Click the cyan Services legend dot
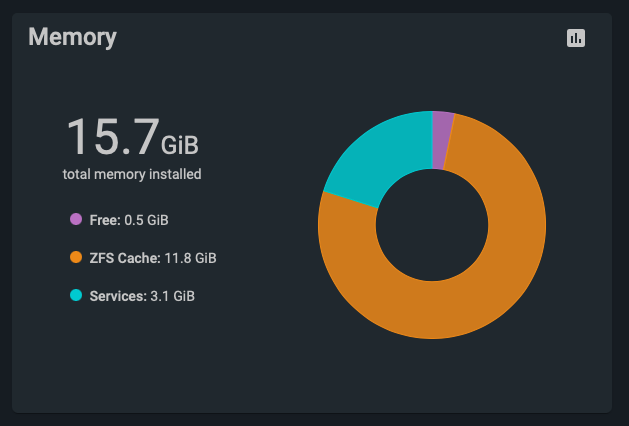 pyautogui.click(x=75, y=296)
